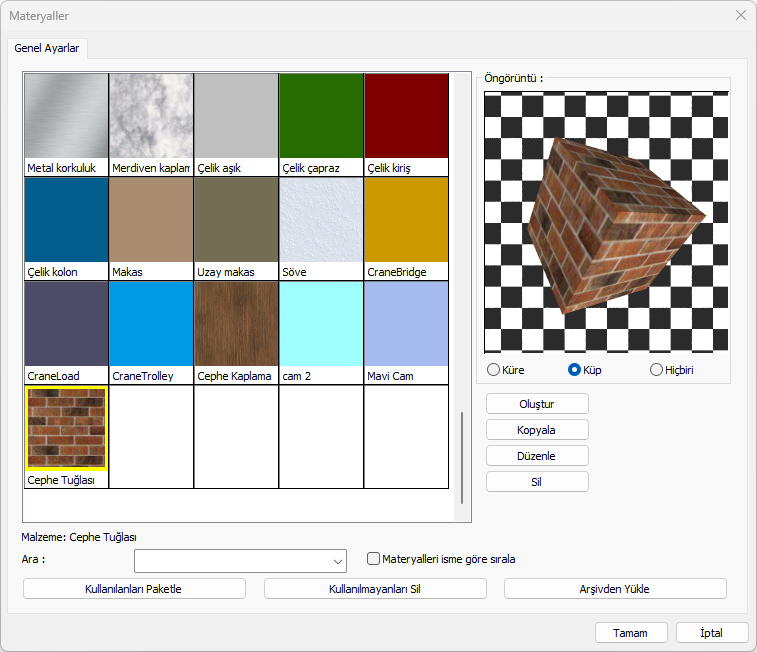Pick the gold CraneBridge material swatch
Screen dimensions: 757x652
pos(406,220)
